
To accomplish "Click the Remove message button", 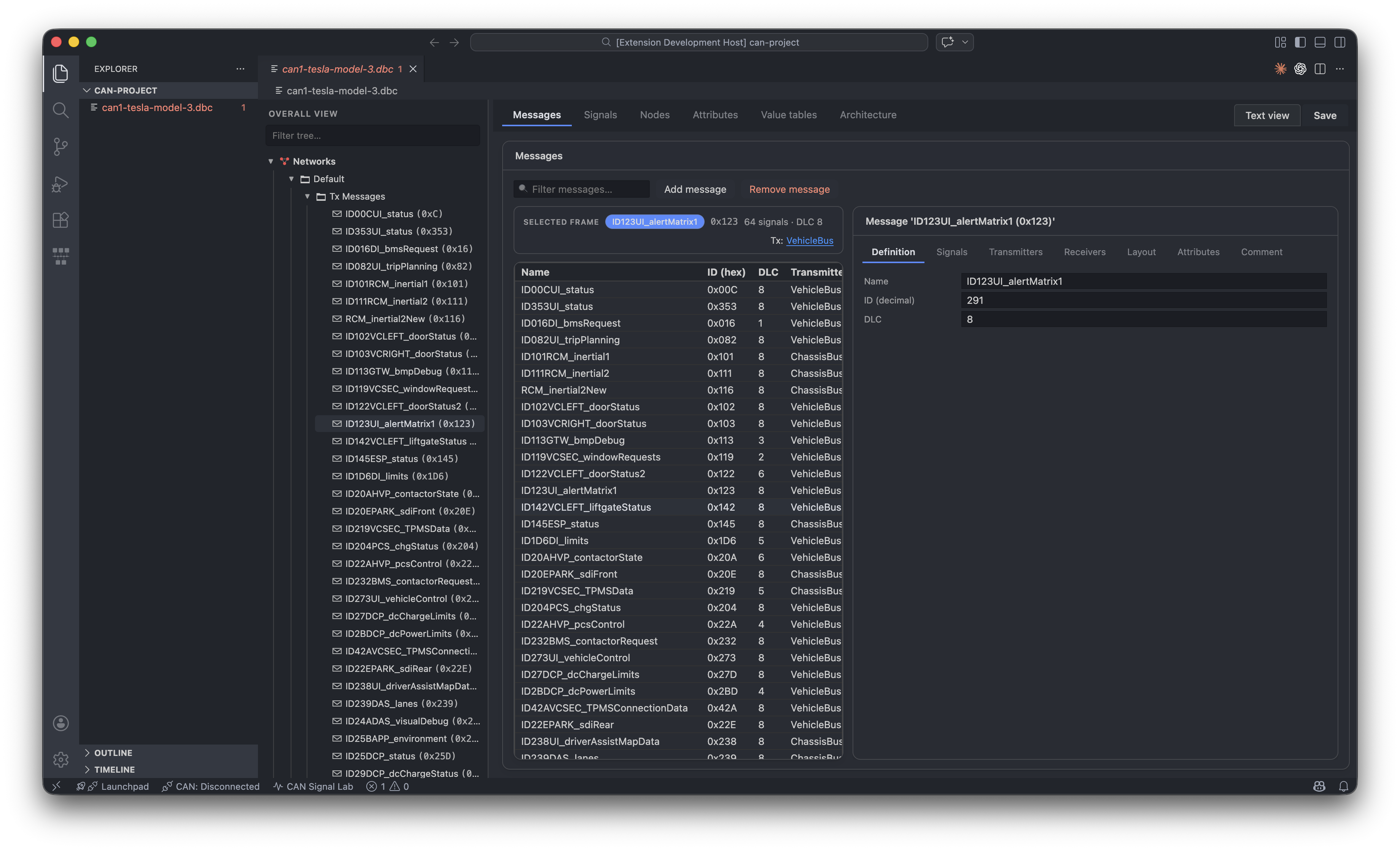I will (789, 189).
